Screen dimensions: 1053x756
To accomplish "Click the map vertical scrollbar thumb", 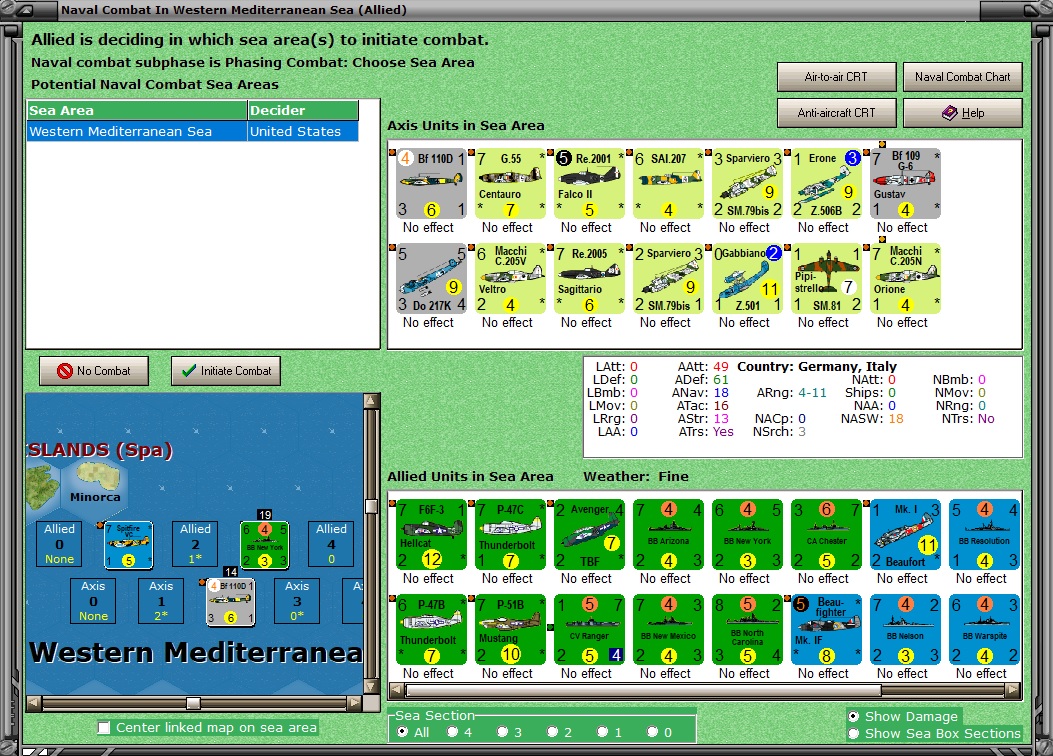I will (x=371, y=506).
